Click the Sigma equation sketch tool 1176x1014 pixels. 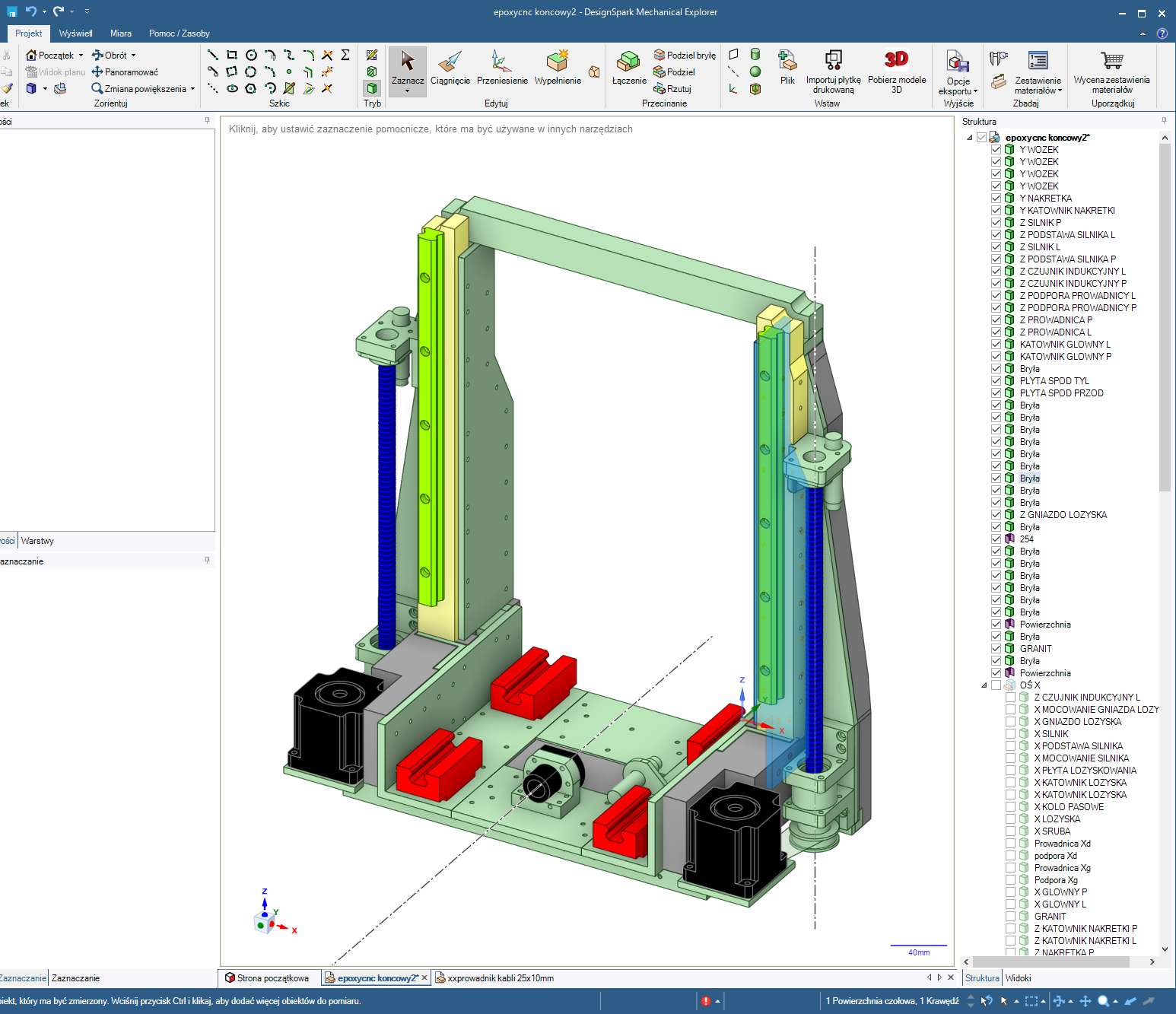(345, 55)
